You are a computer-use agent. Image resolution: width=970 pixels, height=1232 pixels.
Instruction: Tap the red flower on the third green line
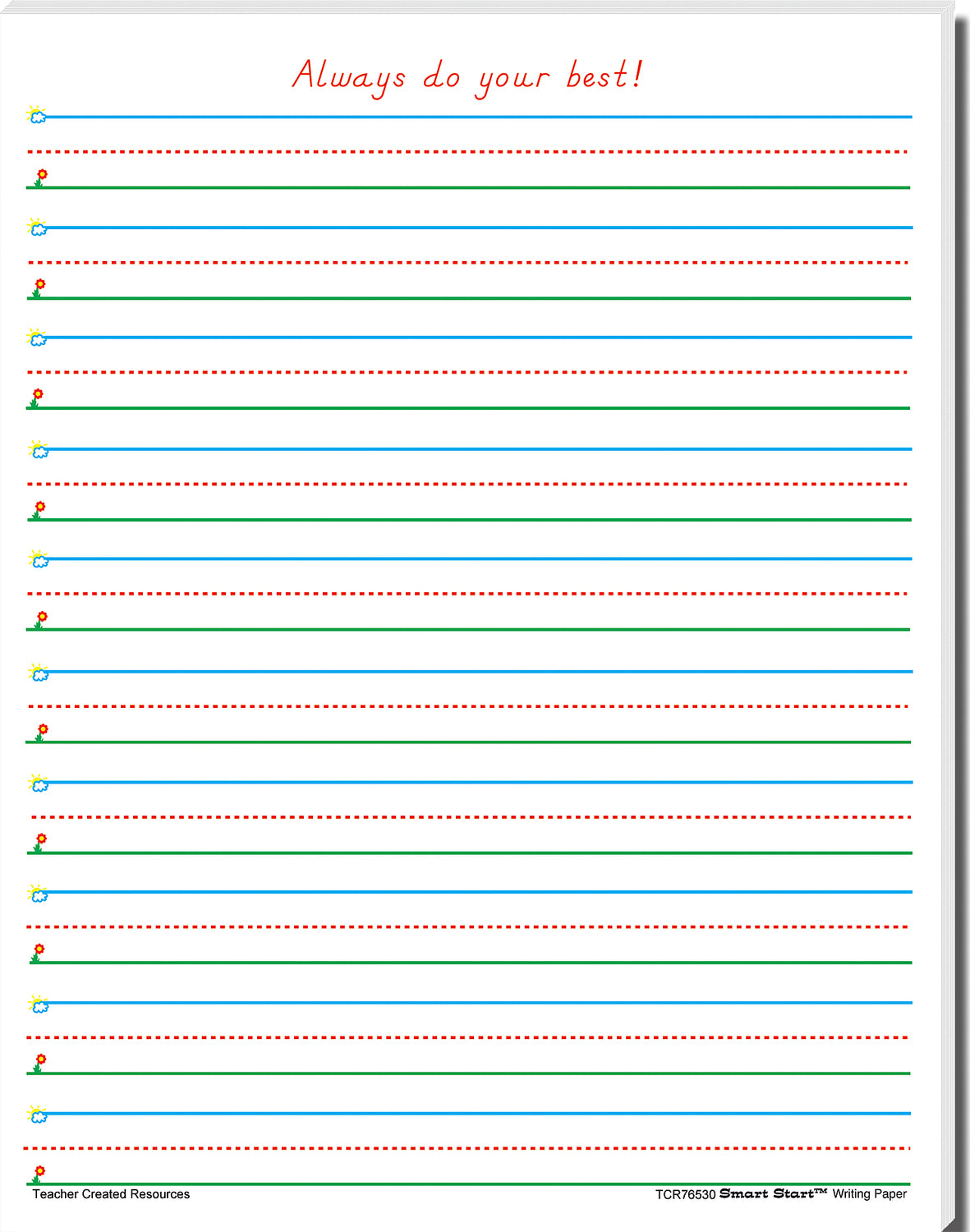(x=36, y=398)
